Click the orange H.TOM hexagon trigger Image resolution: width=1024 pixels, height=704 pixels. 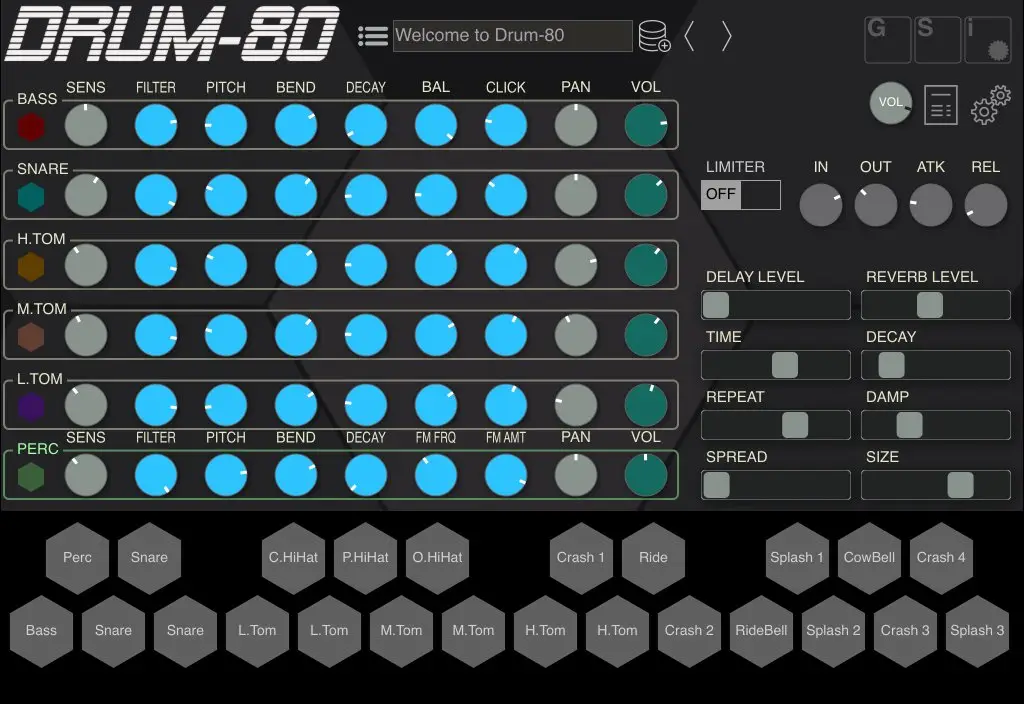pos(31,266)
